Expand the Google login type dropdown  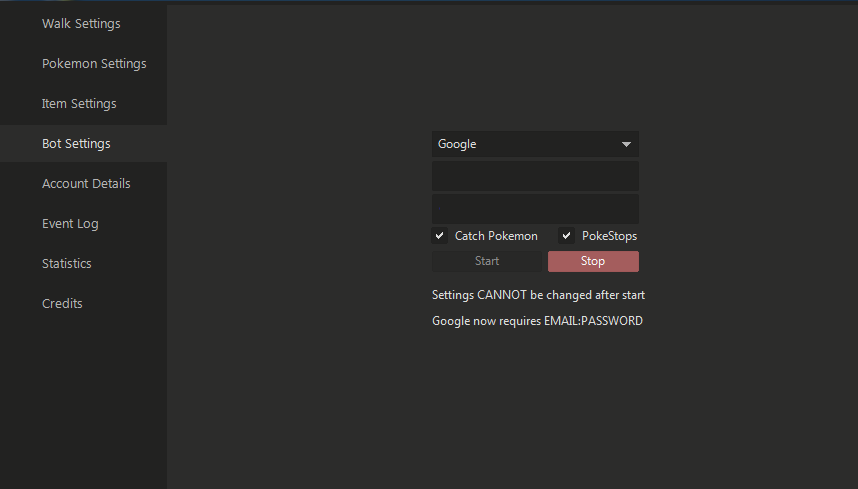(x=534, y=144)
